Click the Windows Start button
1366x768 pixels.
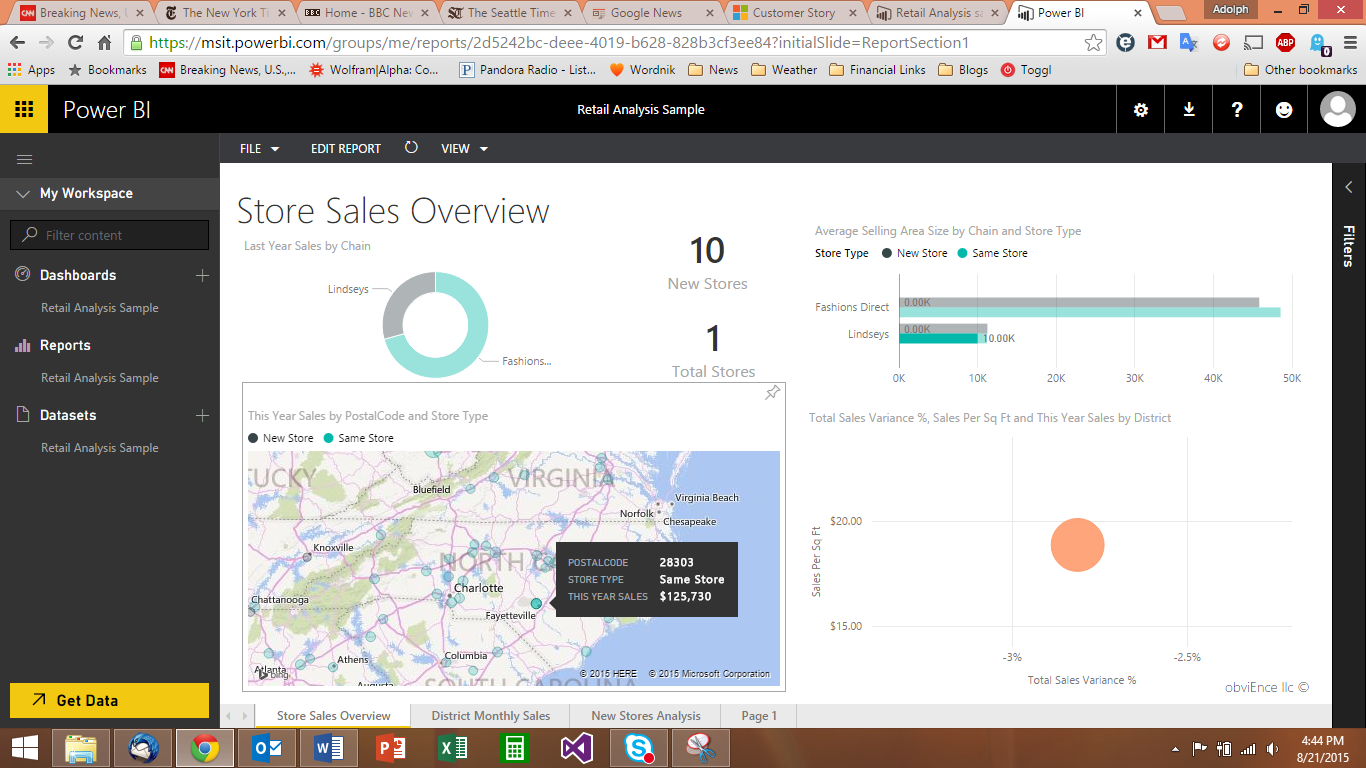(24, 748)
